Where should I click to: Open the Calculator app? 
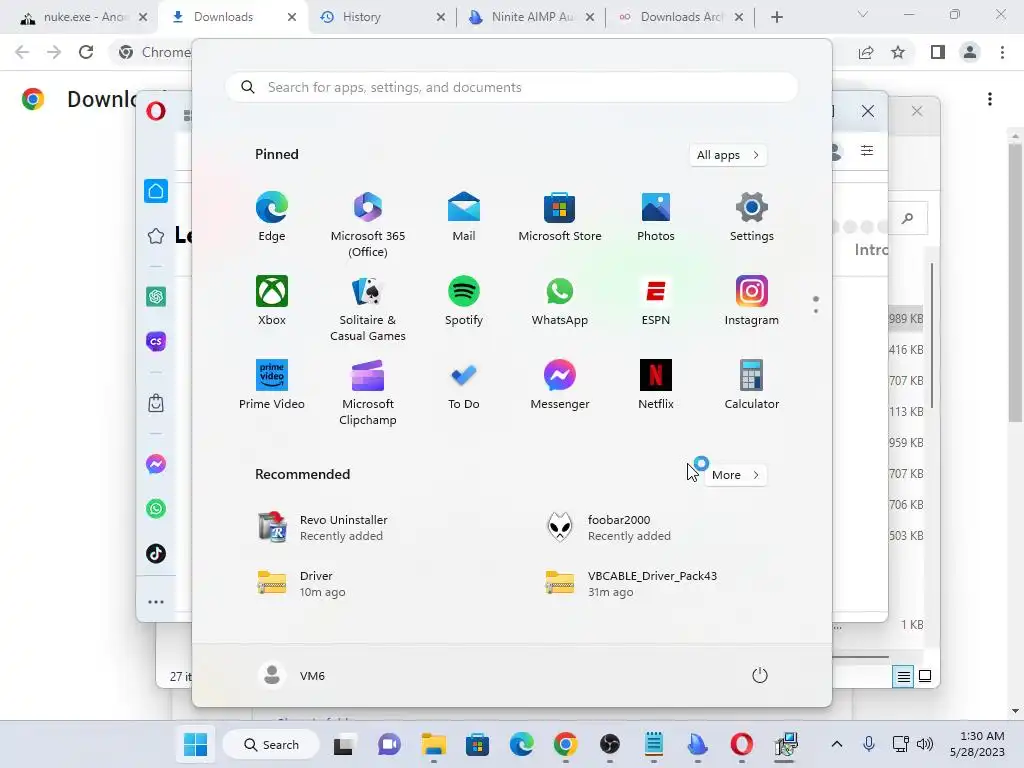[752, 385]
